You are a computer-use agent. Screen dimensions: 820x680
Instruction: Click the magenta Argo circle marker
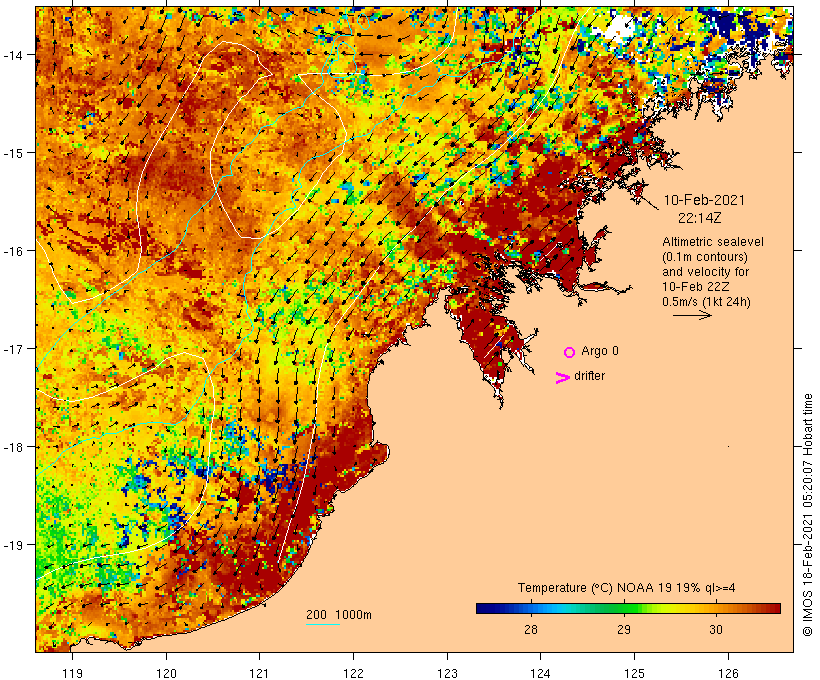(570, 352)
